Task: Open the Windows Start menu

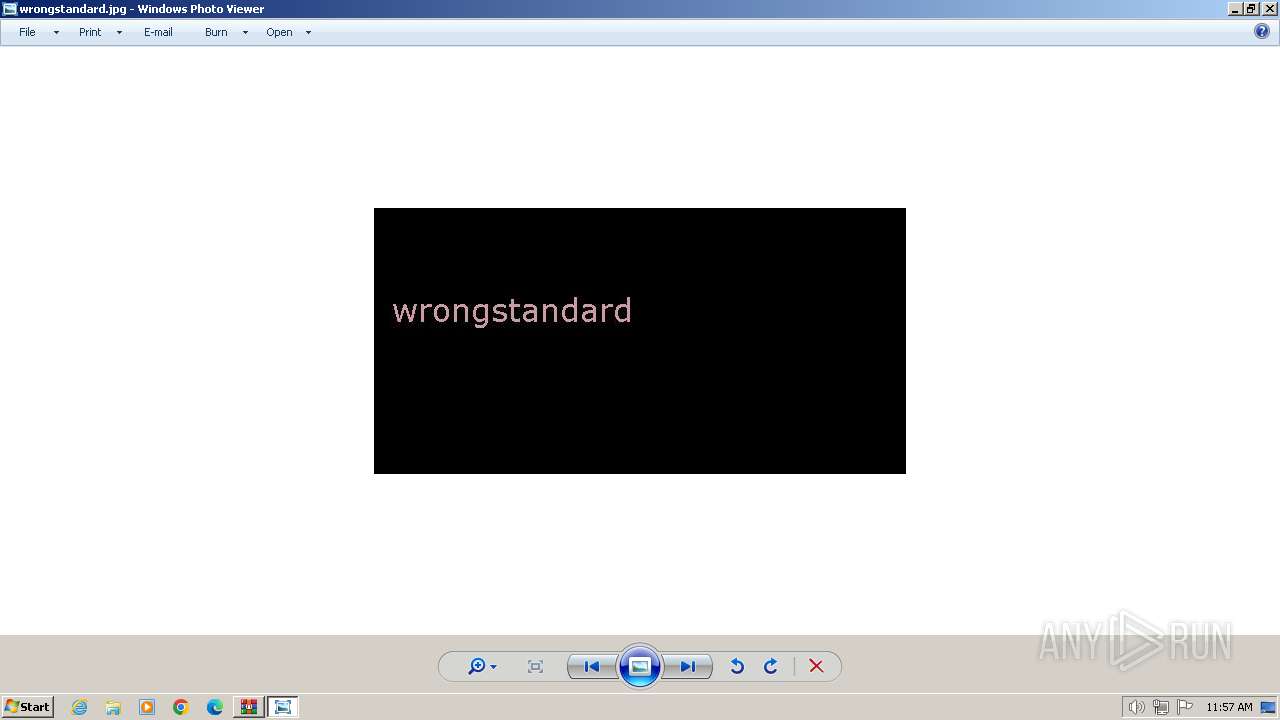Action: 27,707
